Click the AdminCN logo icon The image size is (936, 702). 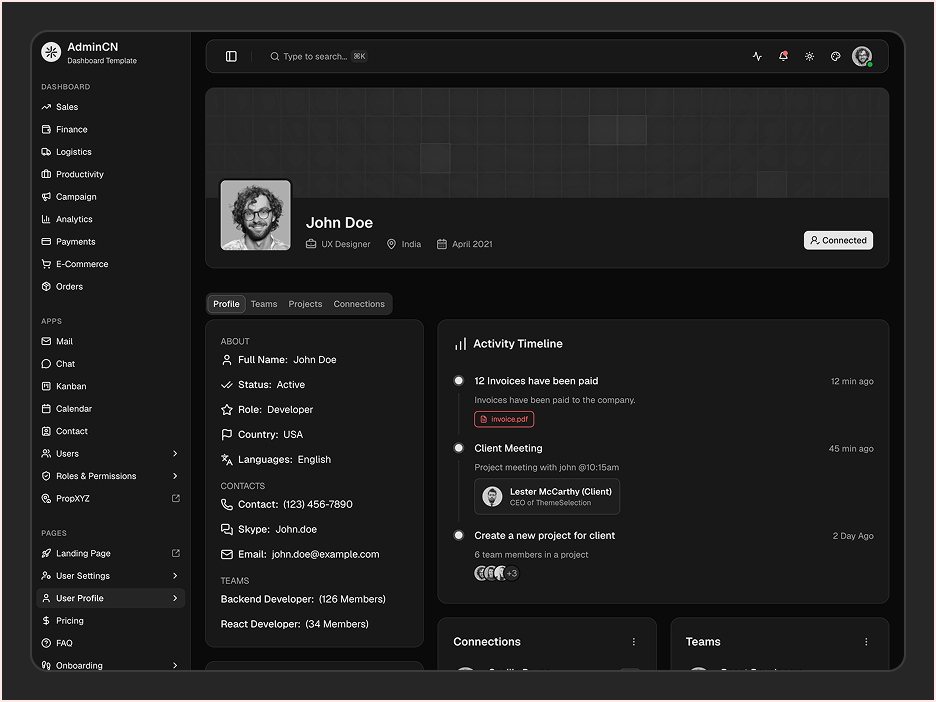pos(51,52)
